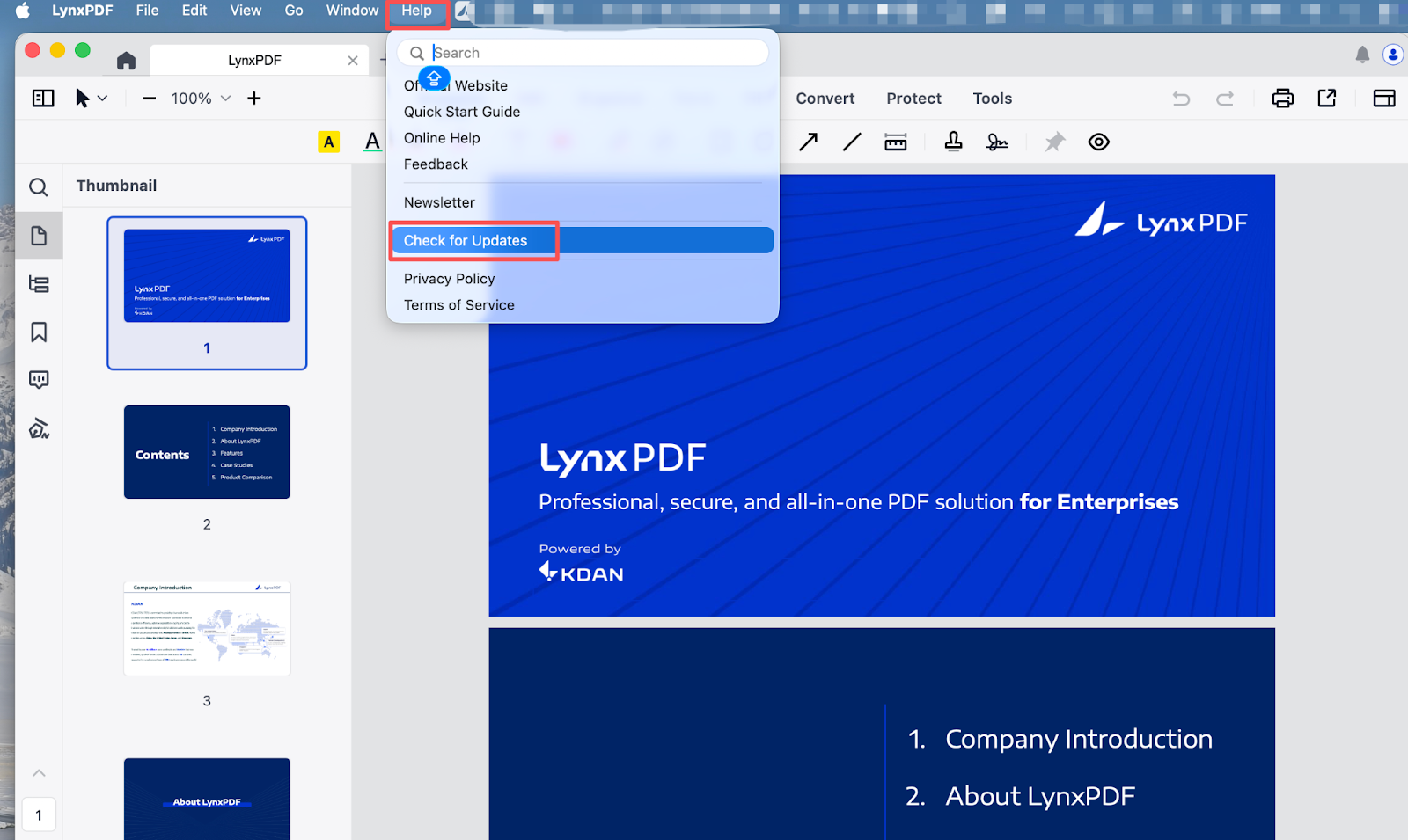Toggle the eye visibility icon
This screenshot has height=840, width=1408.
(x=1098, y=142)
